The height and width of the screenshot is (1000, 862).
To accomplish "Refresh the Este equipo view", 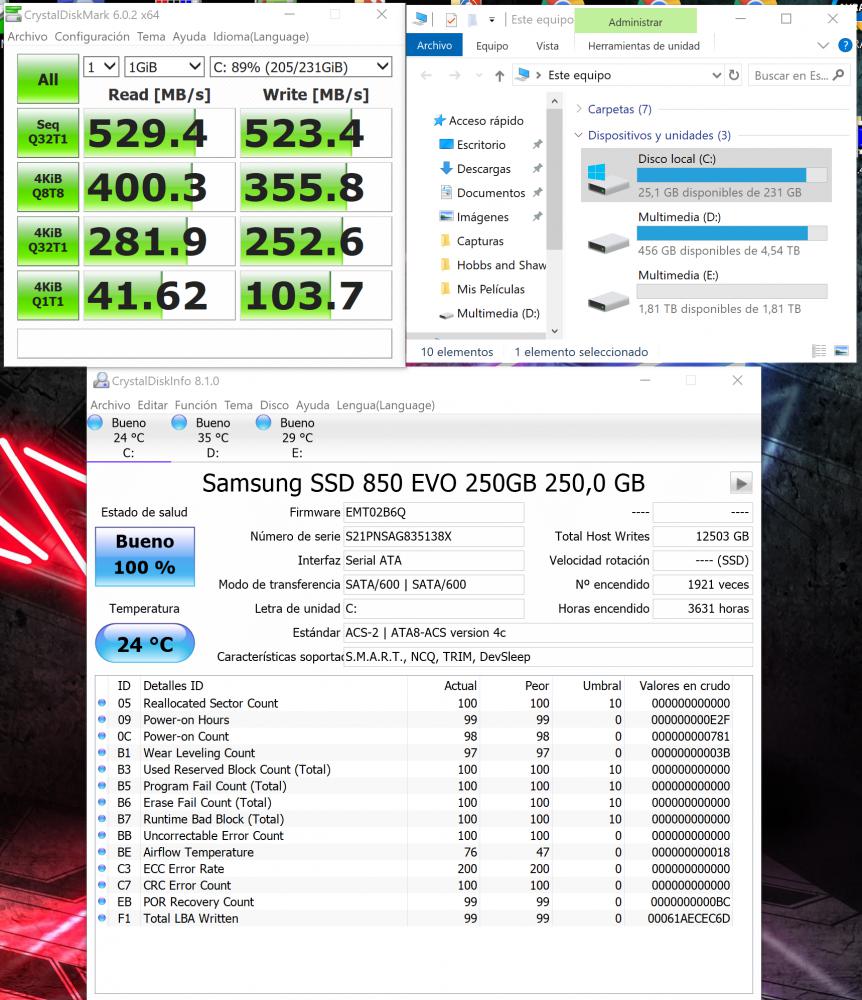I will click(x=734, y=75).
